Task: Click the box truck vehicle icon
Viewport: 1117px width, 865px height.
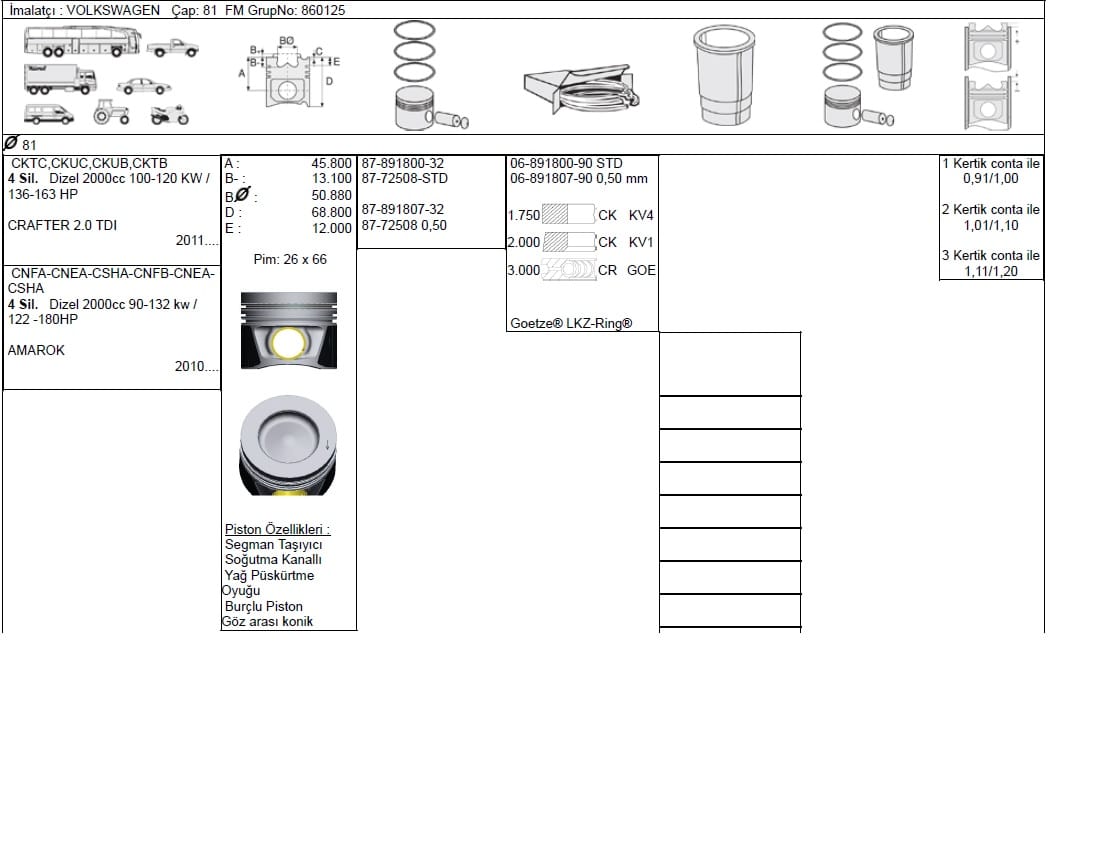Action: click(x=60, y=79)
